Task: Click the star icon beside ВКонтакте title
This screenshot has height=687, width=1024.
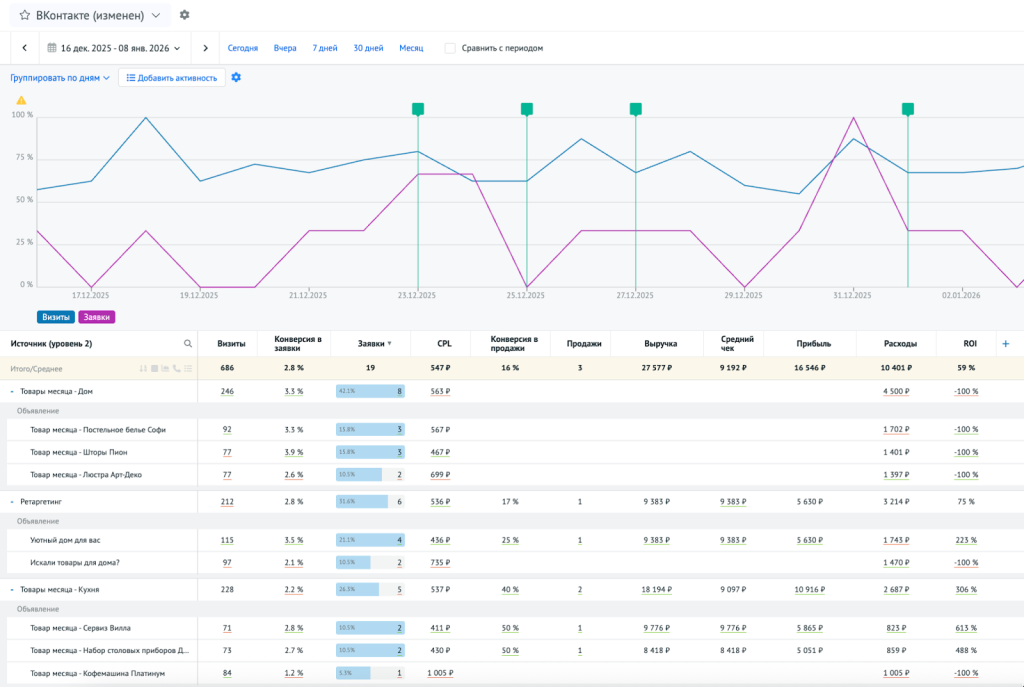Action: click(24, 16)
